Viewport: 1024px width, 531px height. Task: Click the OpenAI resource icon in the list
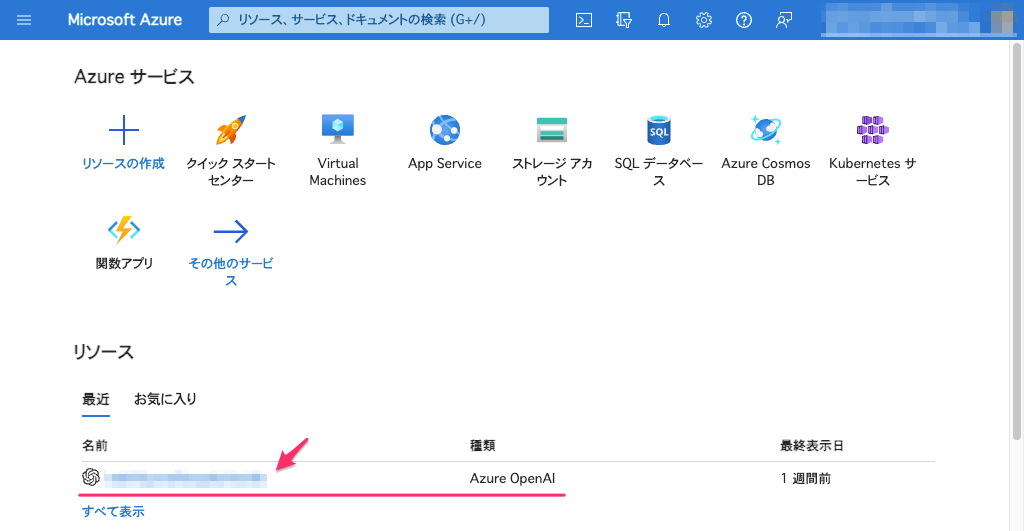[91, 477]
